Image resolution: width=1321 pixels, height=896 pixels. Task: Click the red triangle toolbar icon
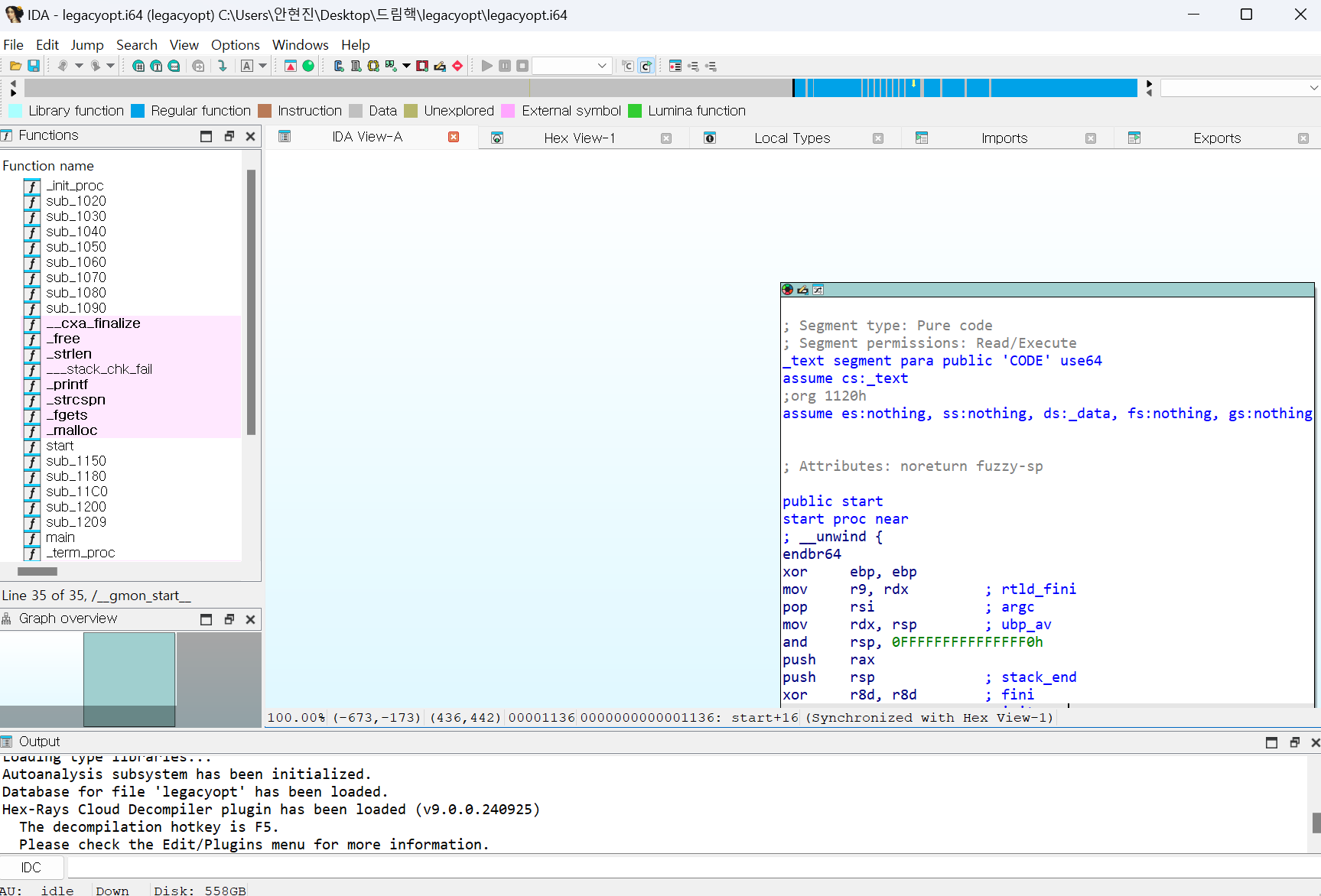tap(291, 66)
